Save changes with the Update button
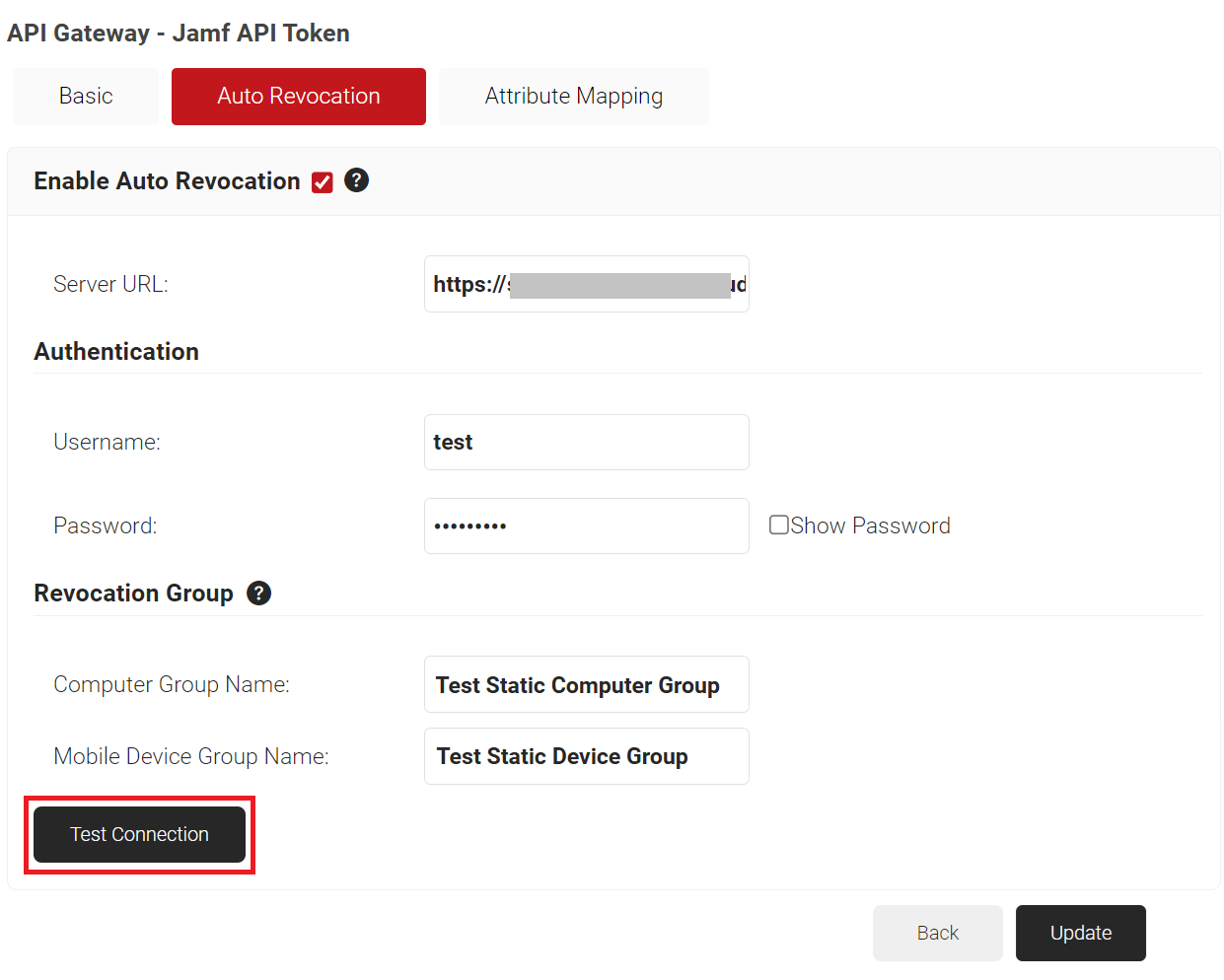1224x980 pixels. click(x=1081, y=933)
